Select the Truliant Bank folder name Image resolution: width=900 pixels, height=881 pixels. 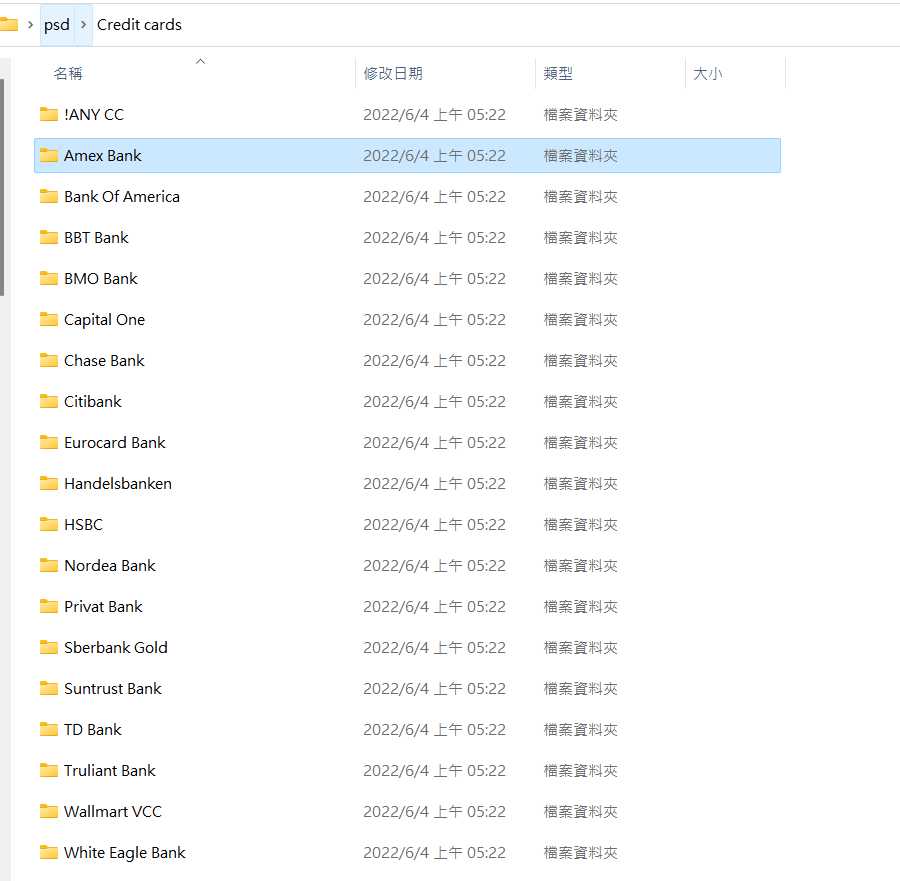[x=110, y=771]
